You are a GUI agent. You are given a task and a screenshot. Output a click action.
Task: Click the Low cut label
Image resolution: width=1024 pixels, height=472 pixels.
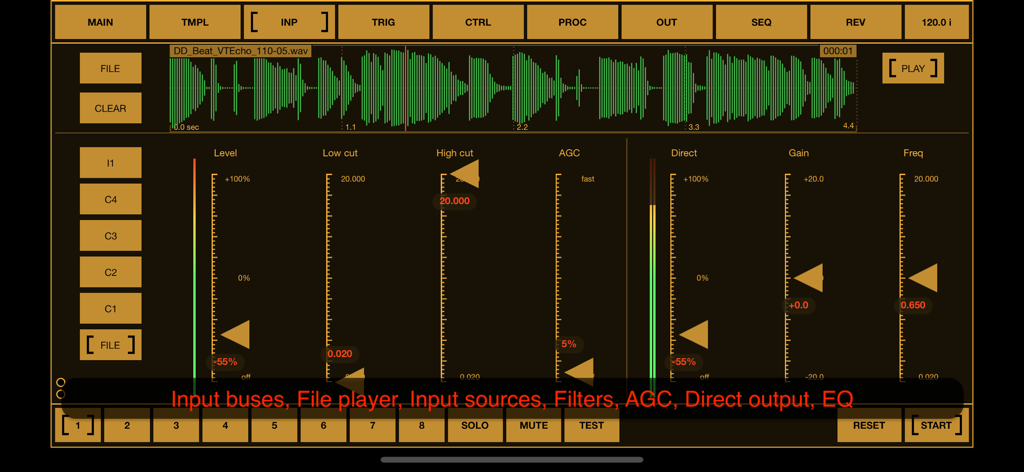340,153
